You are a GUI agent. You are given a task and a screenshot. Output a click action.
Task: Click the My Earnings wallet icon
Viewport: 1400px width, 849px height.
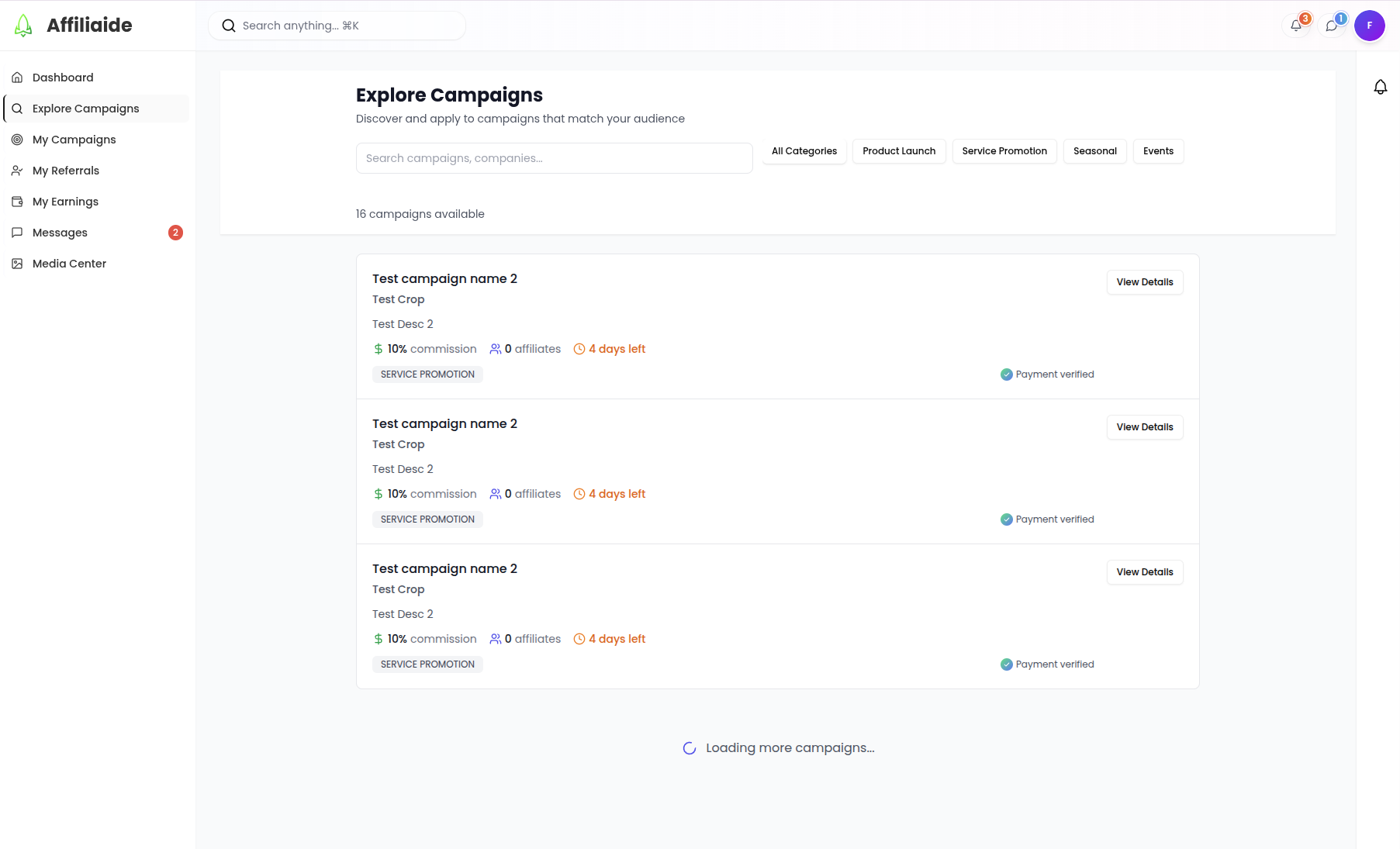pos(17,202)
